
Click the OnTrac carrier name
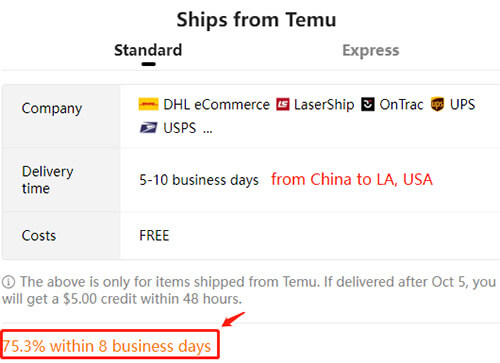(401, 105)
